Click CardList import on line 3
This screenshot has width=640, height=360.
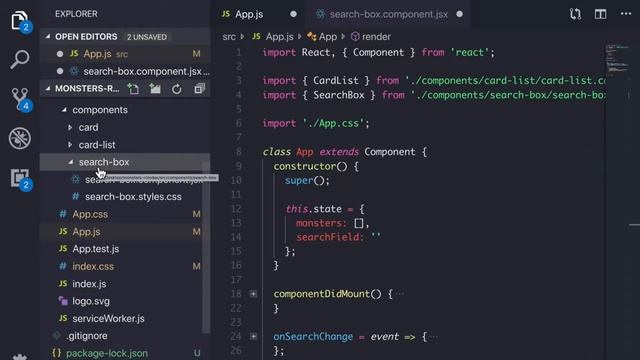336,80
